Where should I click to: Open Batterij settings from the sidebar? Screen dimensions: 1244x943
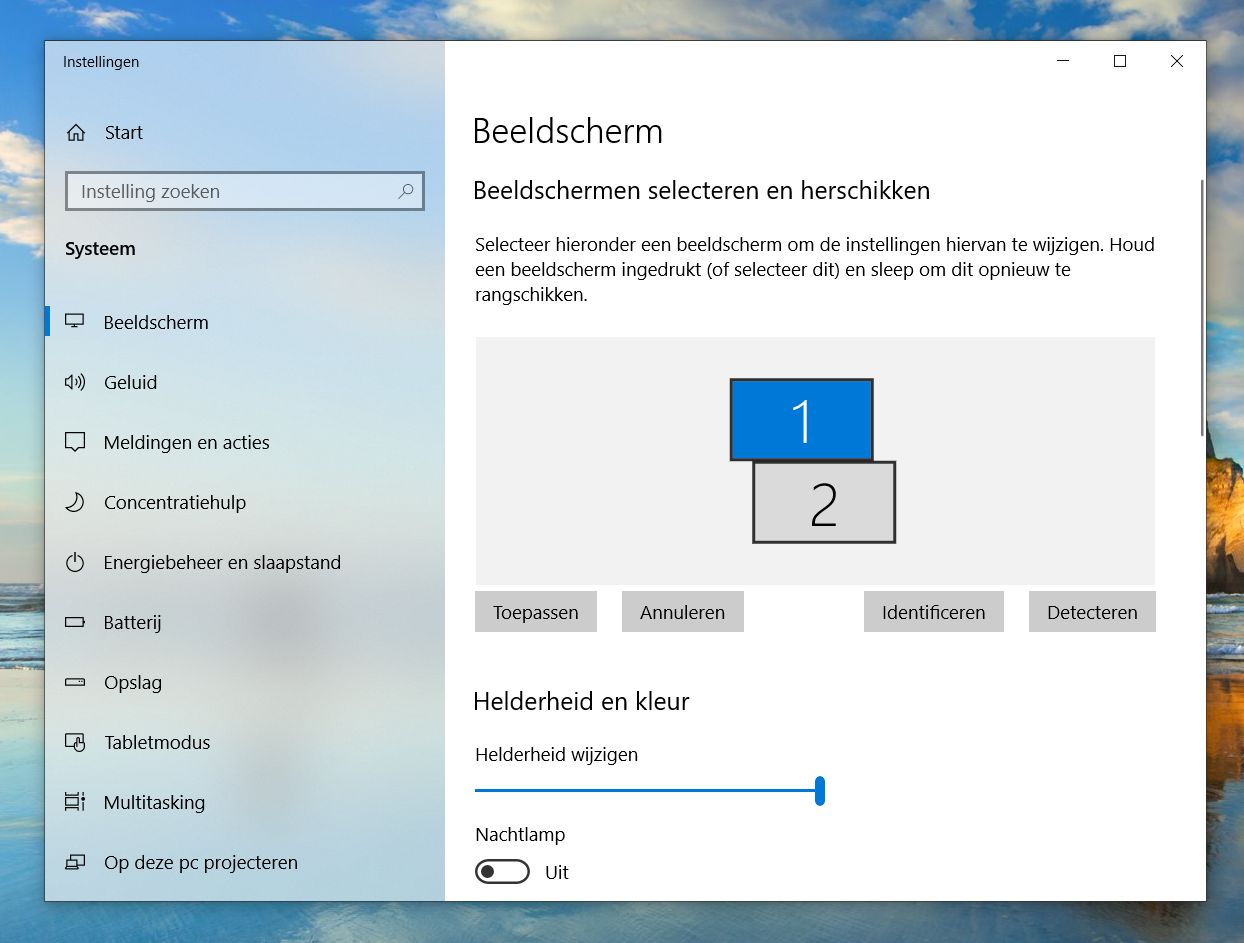[75, 622]
